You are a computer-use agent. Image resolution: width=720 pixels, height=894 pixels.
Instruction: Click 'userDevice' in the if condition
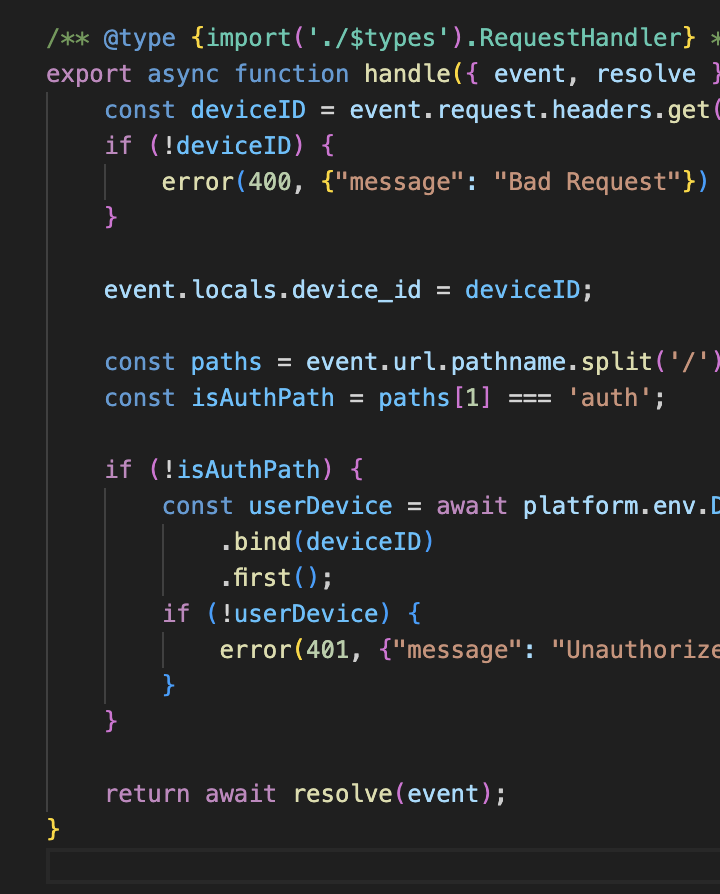[306, 613]
